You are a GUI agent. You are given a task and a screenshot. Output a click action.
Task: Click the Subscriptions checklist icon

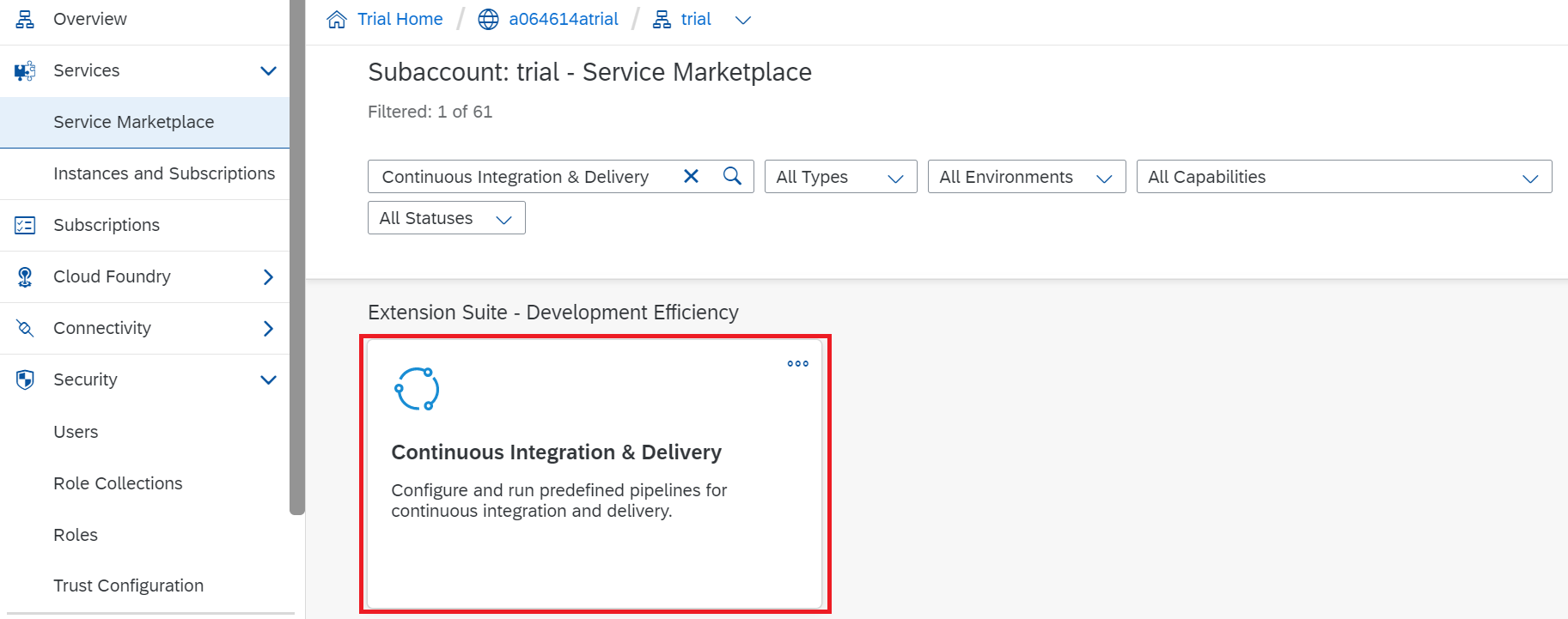point(25,225)
